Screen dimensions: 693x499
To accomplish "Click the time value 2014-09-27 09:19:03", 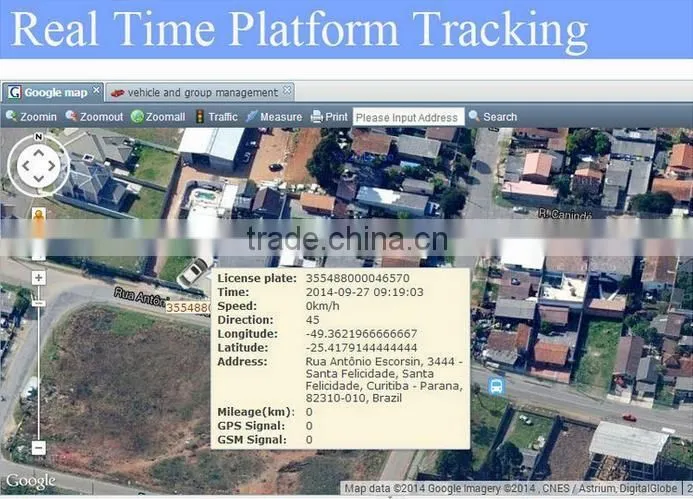I will coord(365,292).
